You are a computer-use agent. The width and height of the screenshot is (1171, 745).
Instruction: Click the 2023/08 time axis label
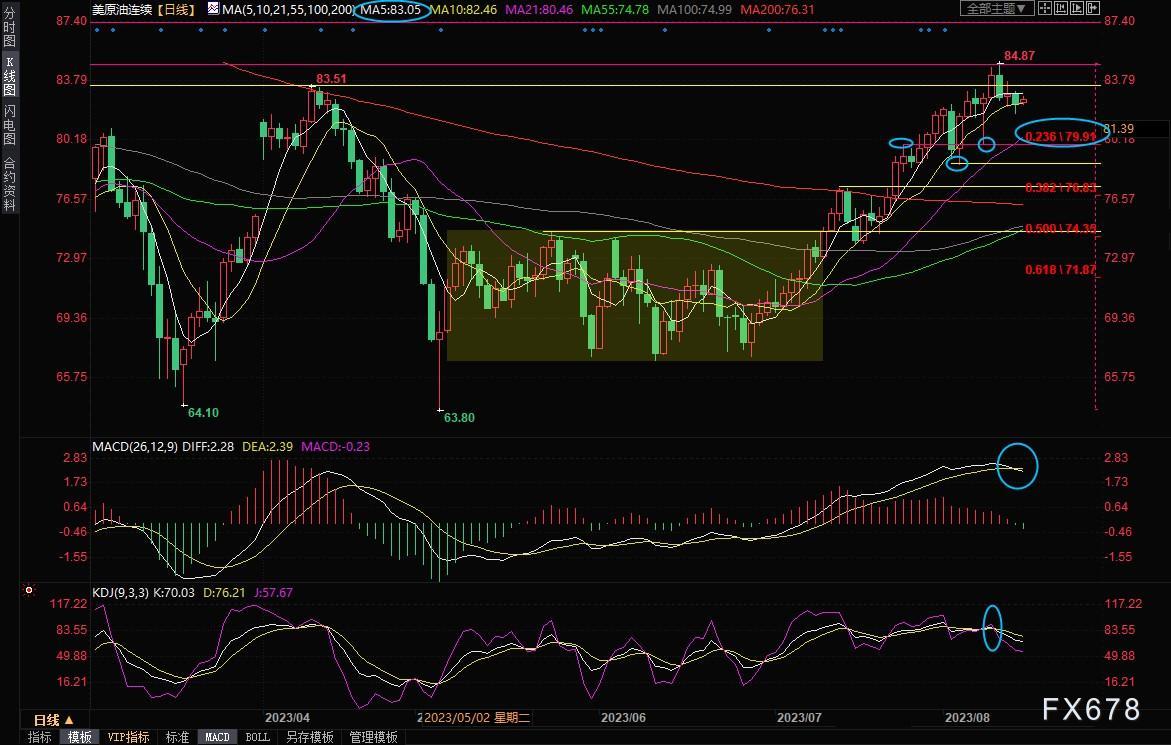click(967, 717)
